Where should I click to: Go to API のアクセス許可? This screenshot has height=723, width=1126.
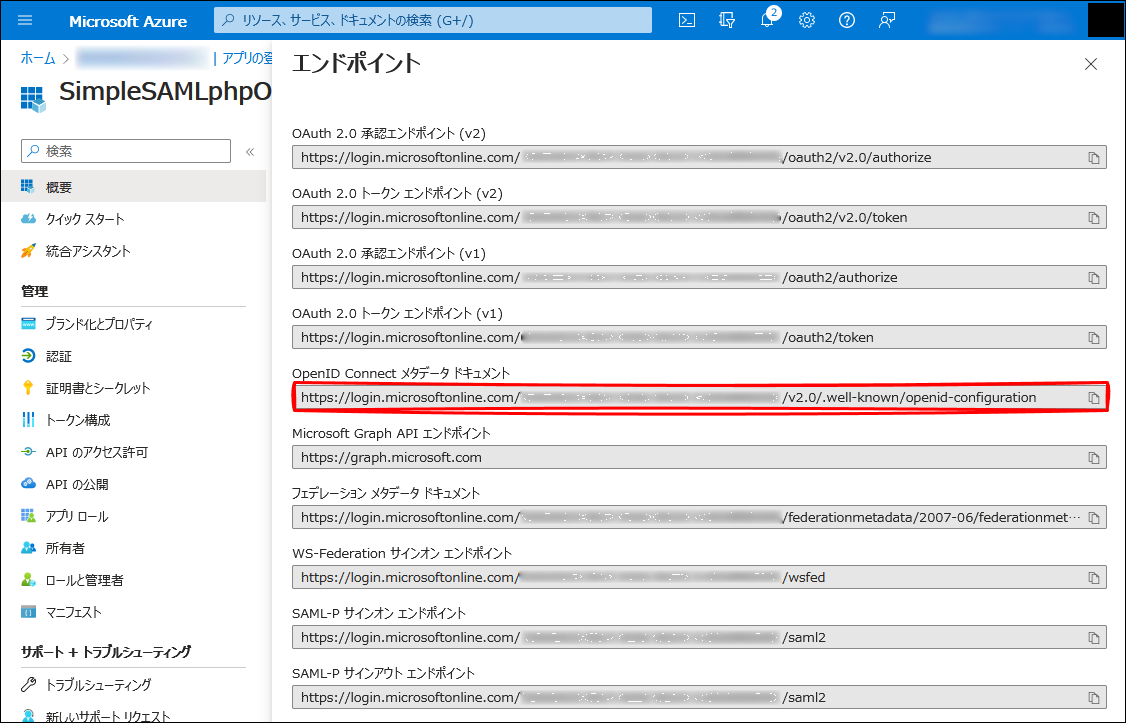(x=96, y=452)
